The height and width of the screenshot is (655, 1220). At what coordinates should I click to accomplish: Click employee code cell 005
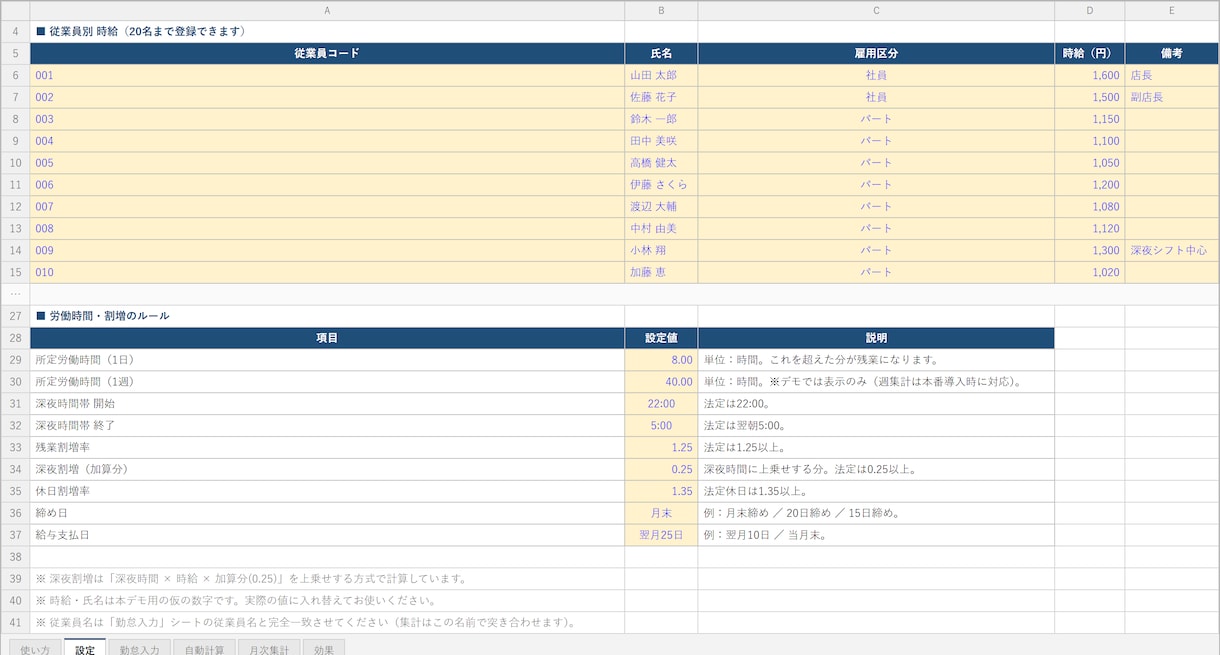(327, 163)
